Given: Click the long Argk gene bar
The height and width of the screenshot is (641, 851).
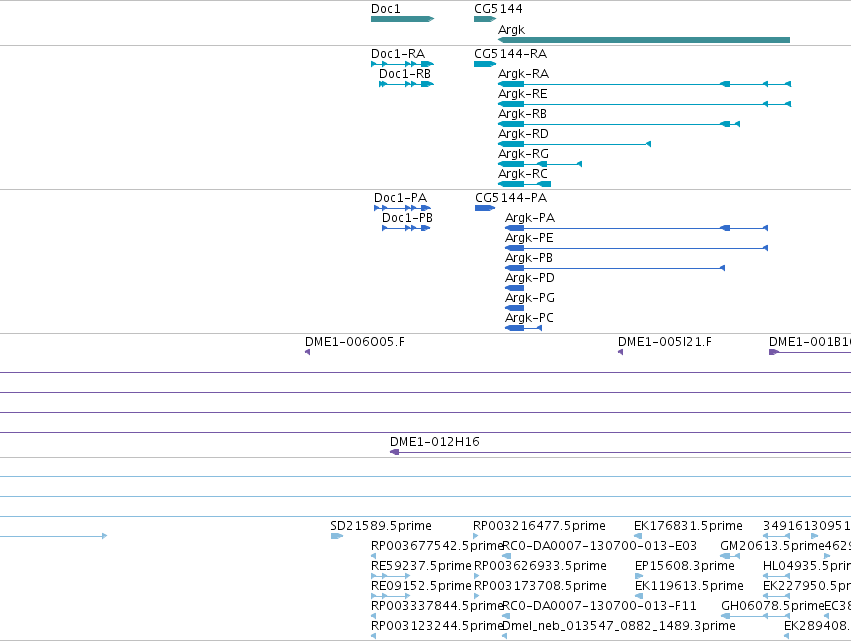Looking at the screenshot, I should coord(644,40).
